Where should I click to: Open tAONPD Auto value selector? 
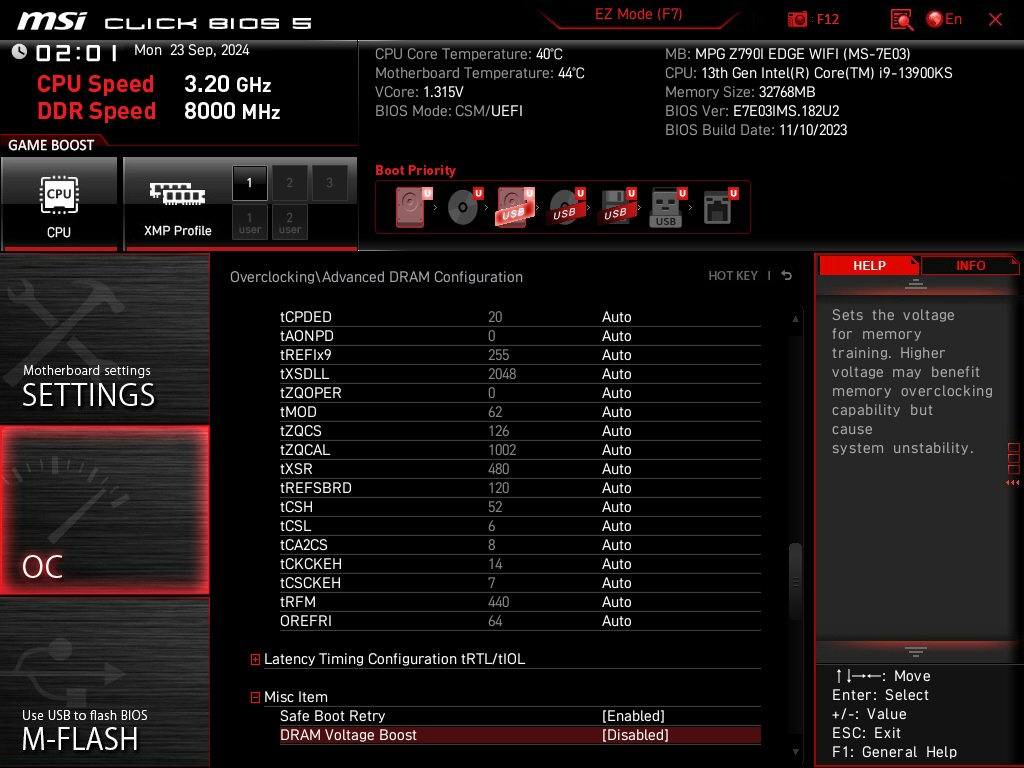tap(616, 336)
